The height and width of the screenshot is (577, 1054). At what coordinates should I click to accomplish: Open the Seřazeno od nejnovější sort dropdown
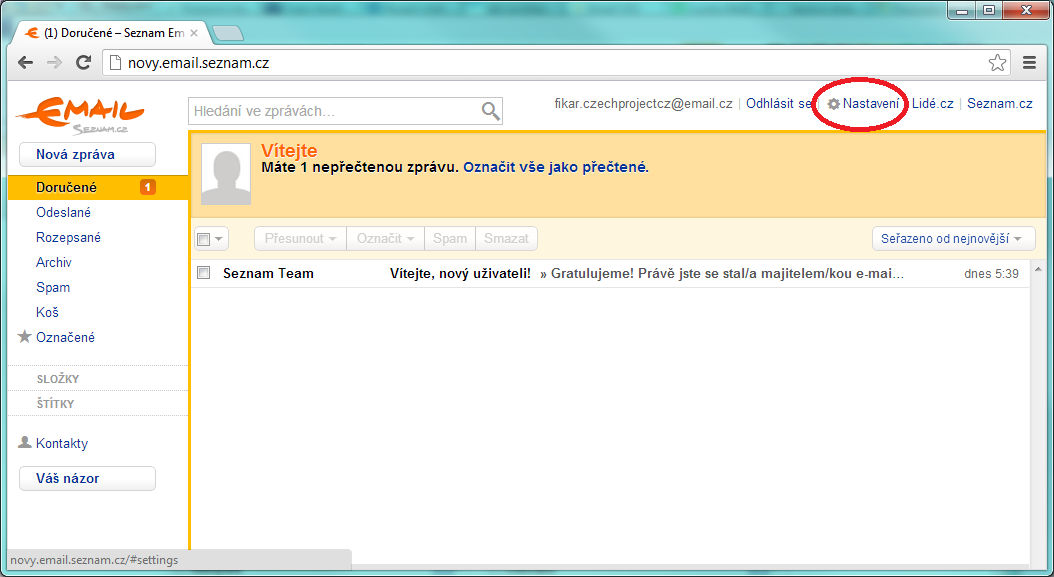click(x=953, y=238)
